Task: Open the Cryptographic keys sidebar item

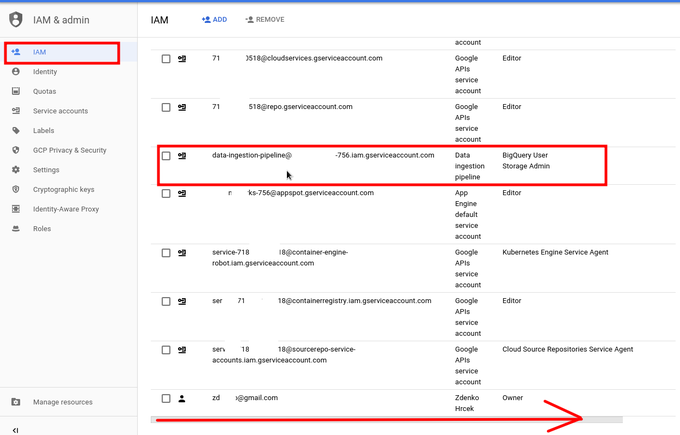Action: point(69,189)
